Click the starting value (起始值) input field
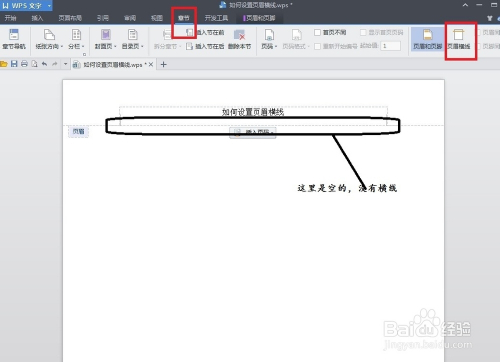500x362 pixels. tap(391, 46)
